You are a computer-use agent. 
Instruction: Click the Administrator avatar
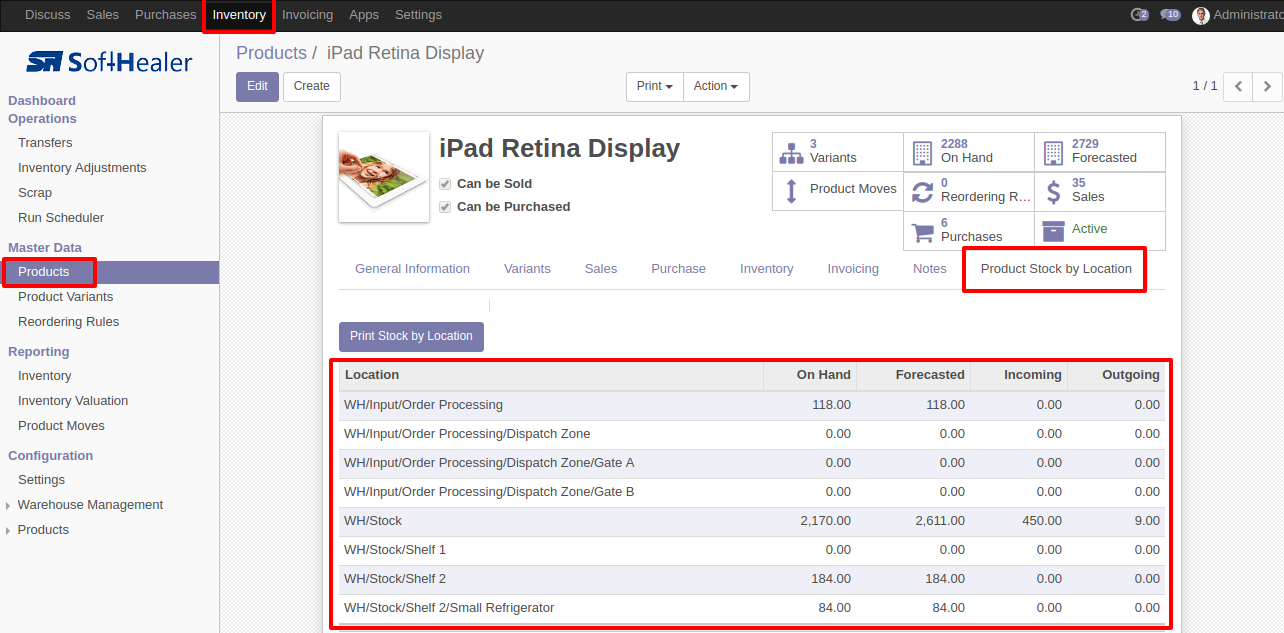coord(1201,15)
